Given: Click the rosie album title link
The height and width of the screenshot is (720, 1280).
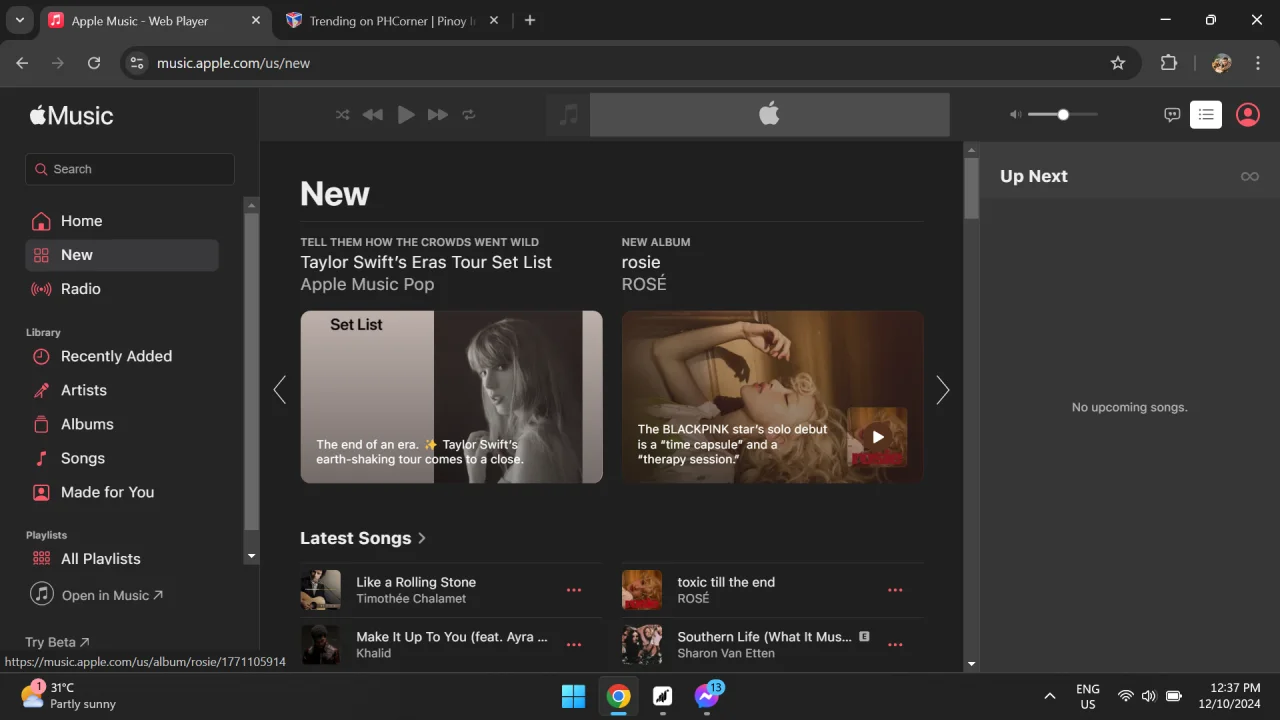Looking at the screenshot, I should click(x=641, y=262).
